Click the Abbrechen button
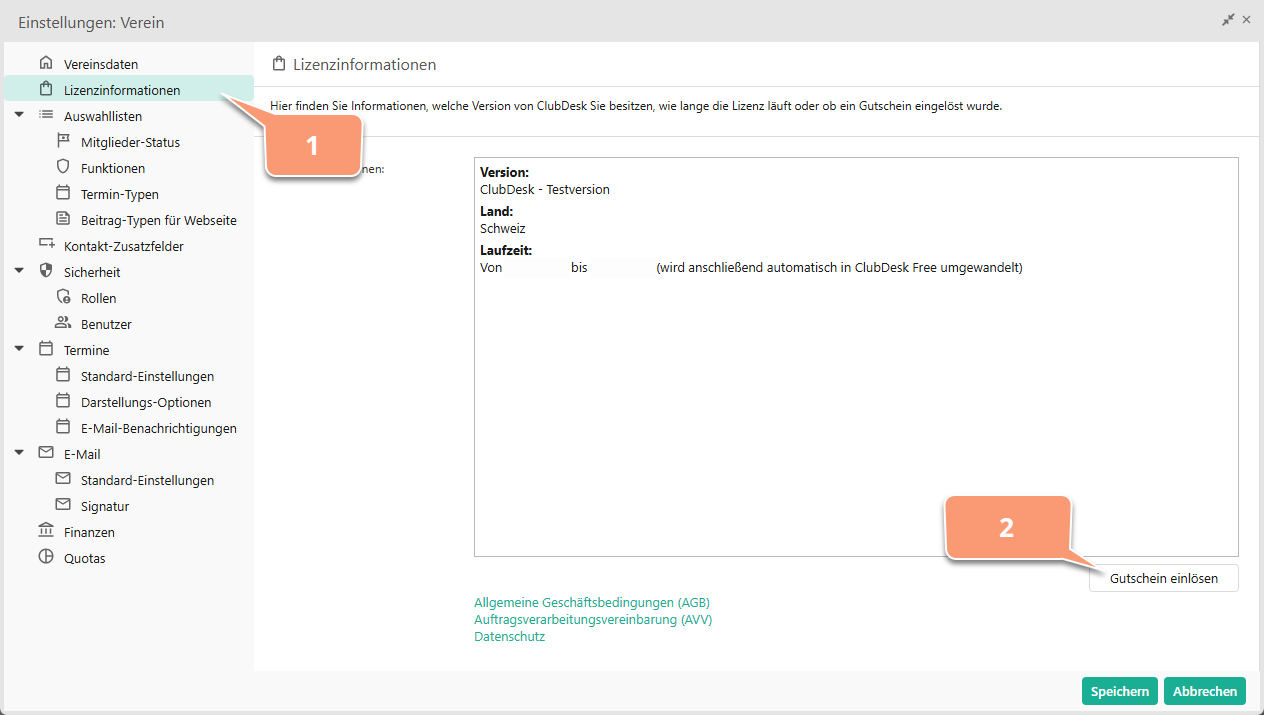Viewport: 1264px width, 715px height. click(1205, 691)
